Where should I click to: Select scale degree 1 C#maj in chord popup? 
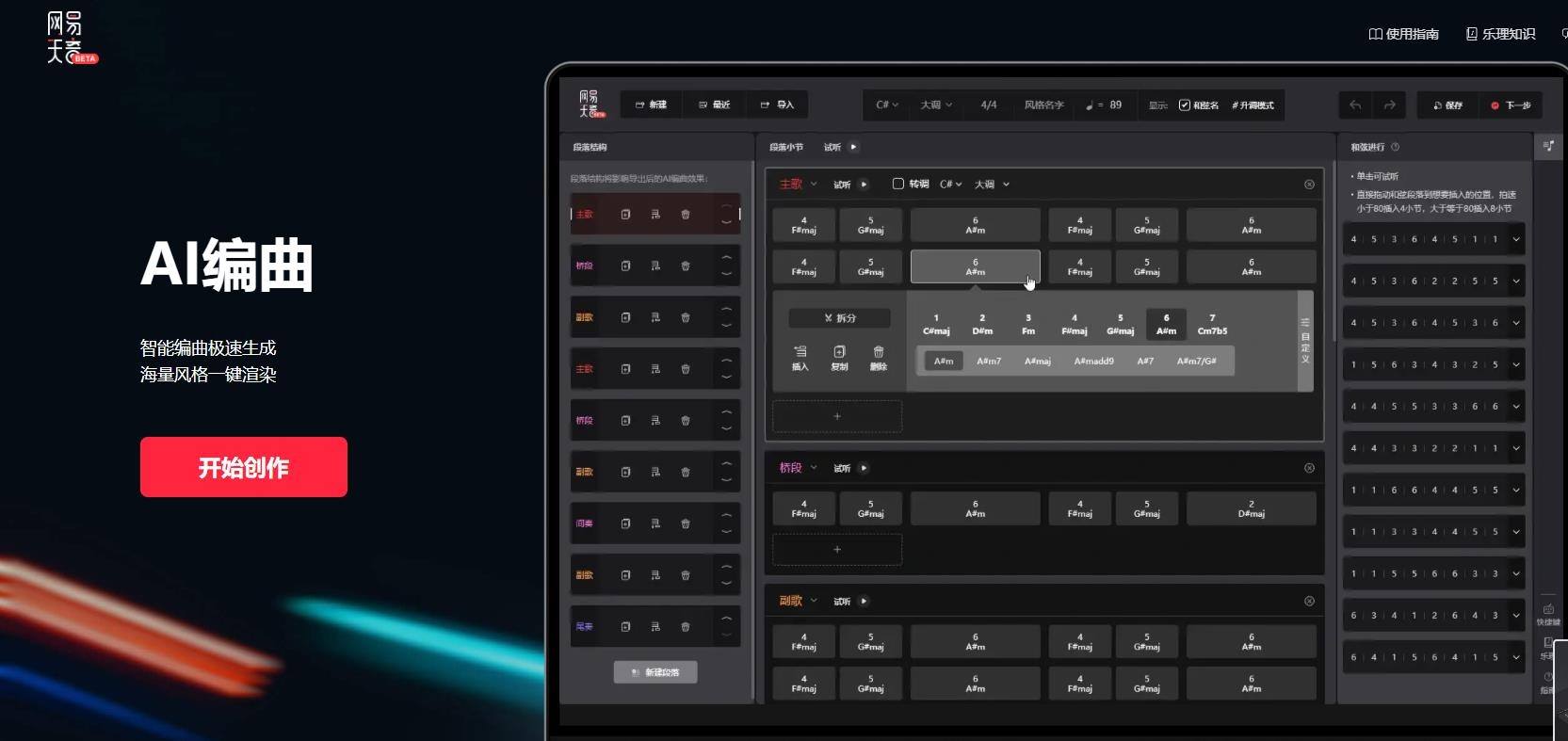click(936, 324)
